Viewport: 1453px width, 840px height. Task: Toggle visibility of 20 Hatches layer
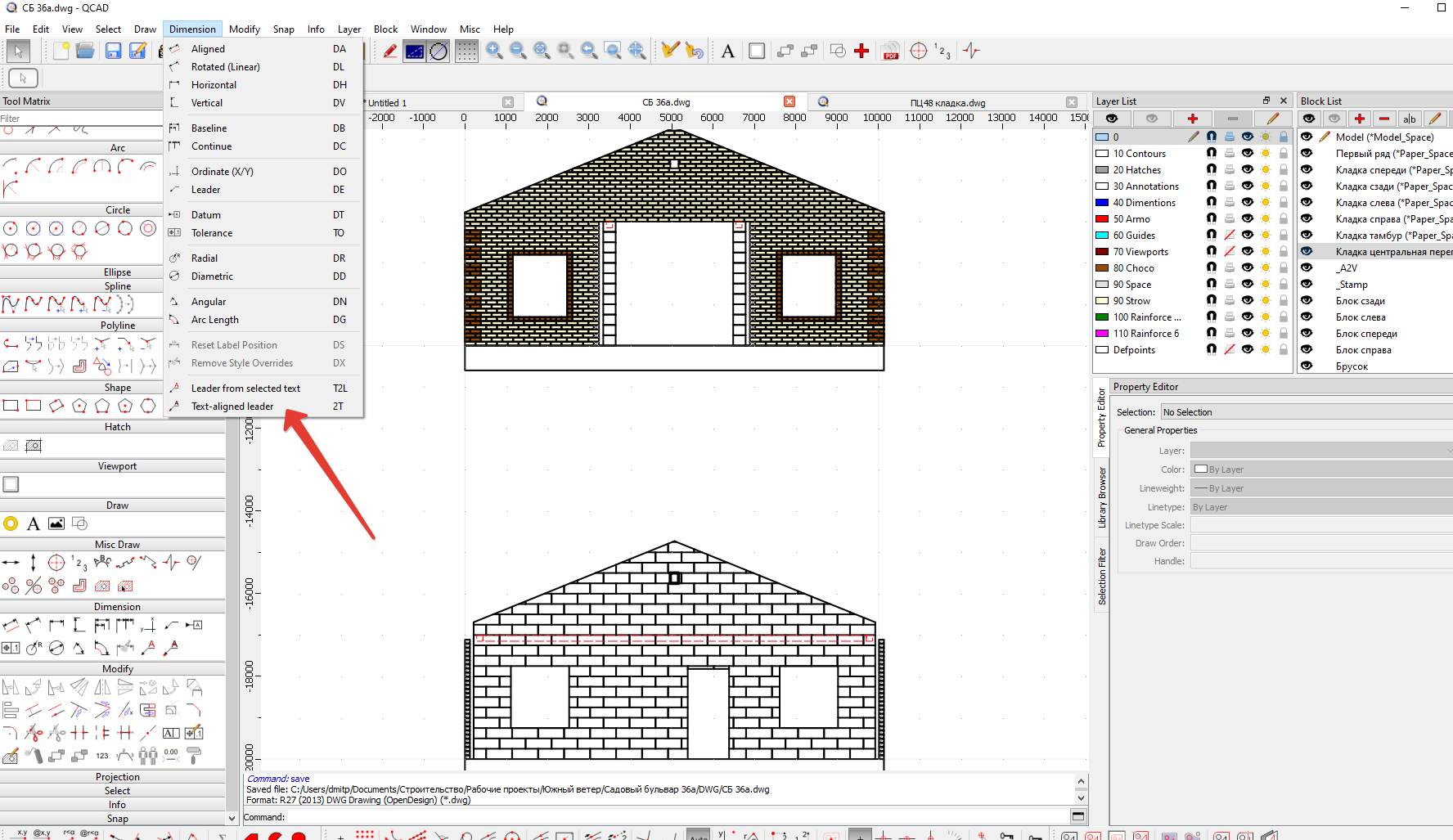click(x=1248, y=169)
